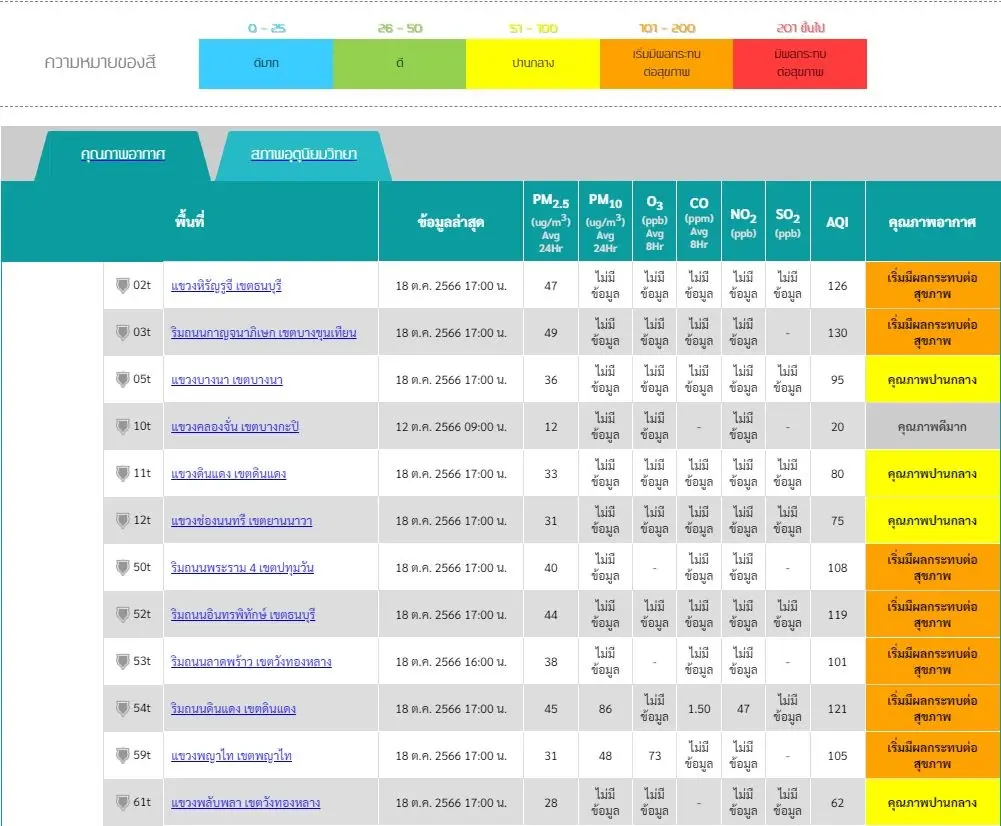1001x826 pixels.
Task: Click the station marker icon for 03t
Action: click(x=123, y=332)
